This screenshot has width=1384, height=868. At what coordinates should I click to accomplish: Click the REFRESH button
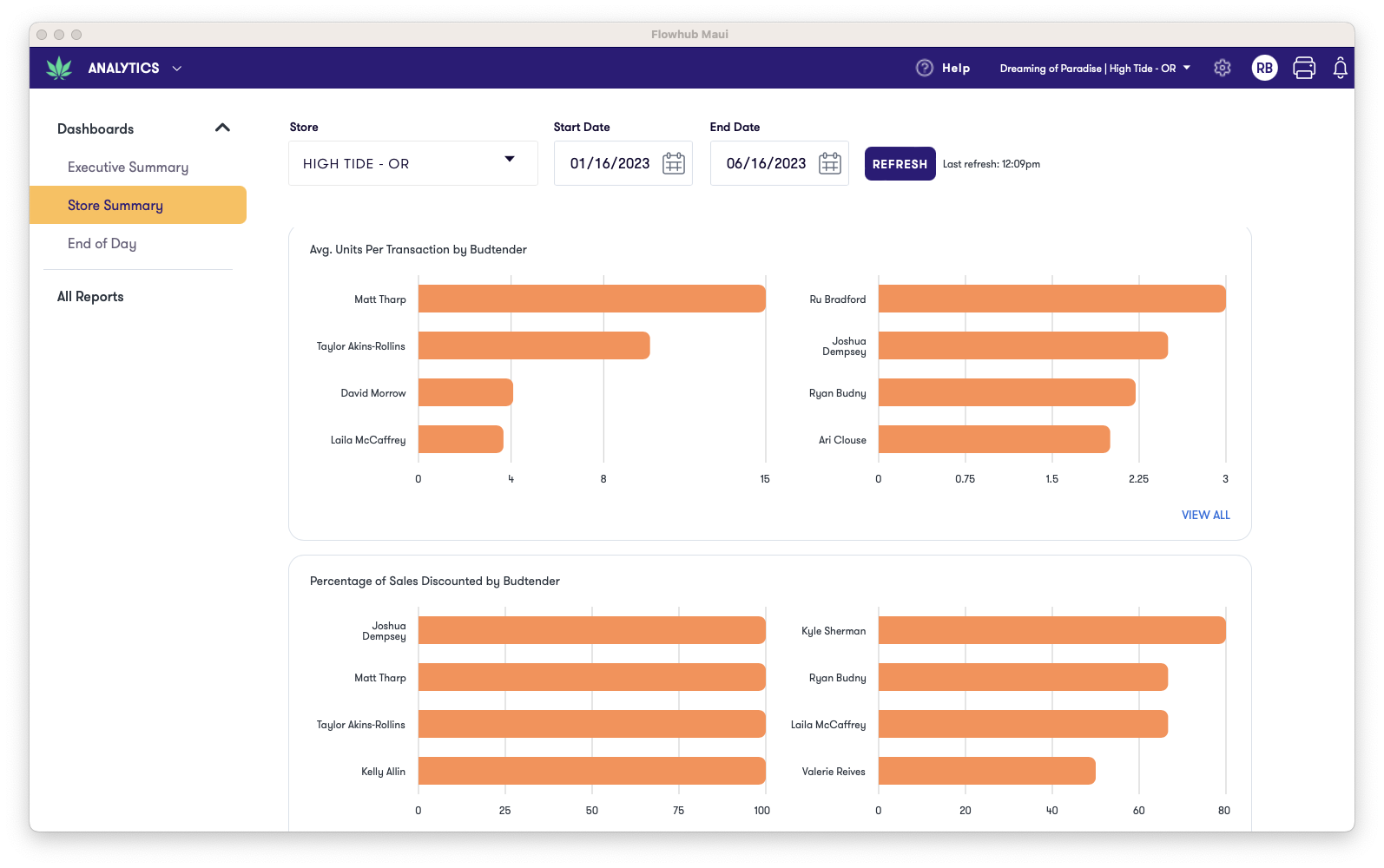[x=900, y=163]
